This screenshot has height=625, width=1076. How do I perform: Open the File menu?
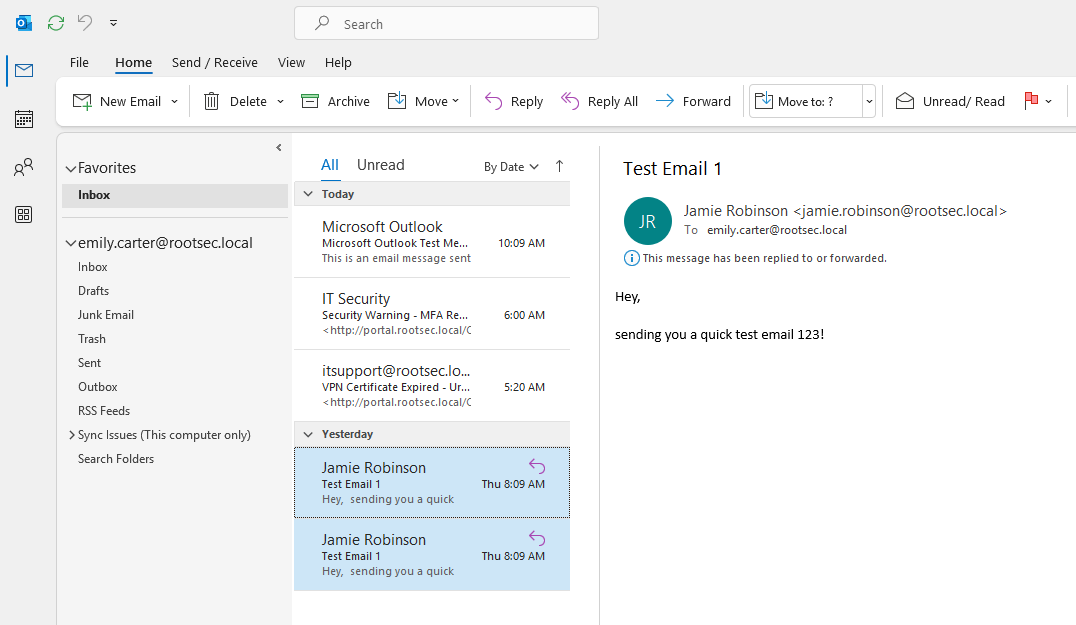[x=79, y=62]
